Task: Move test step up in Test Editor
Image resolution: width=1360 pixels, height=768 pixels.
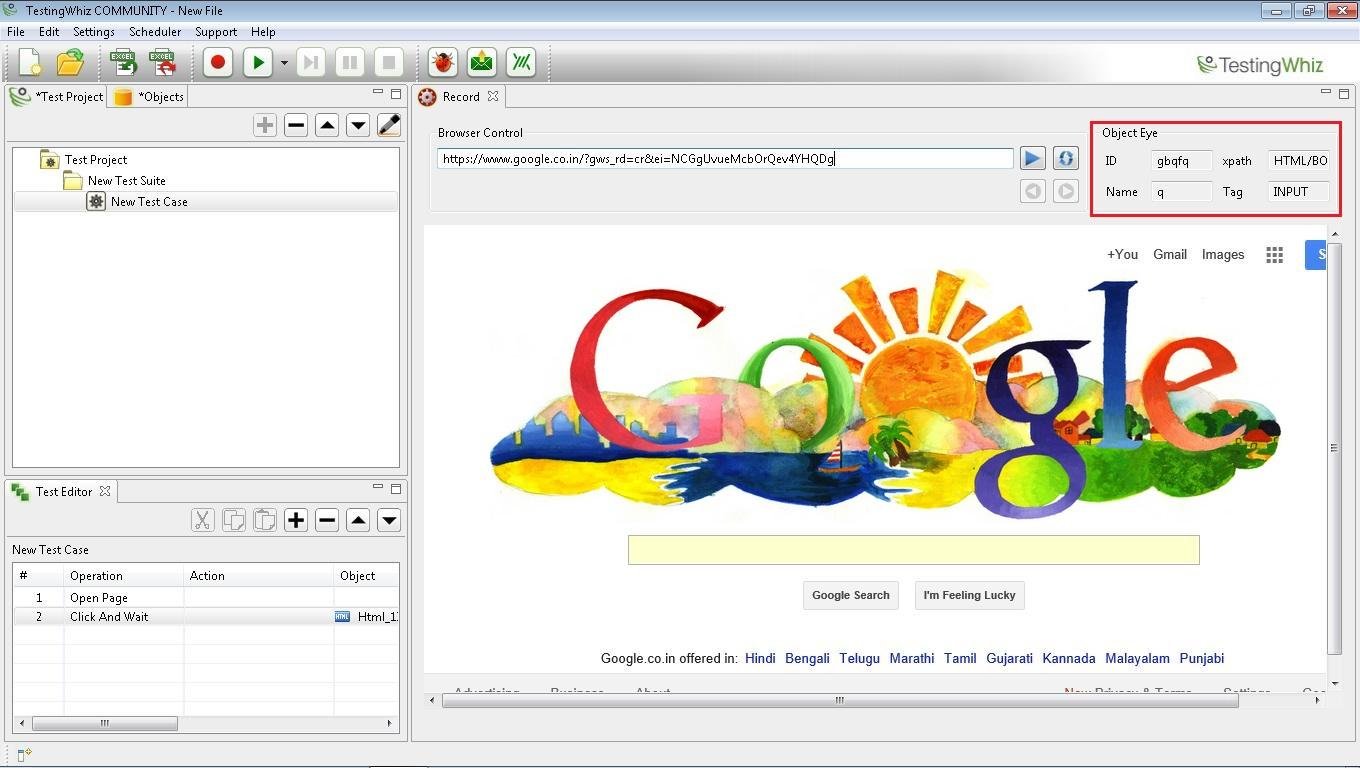Action: tap(358, 519)
